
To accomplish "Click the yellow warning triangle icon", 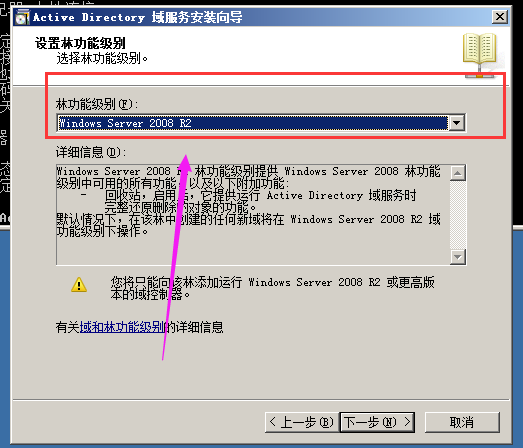I will coord(79,285).
